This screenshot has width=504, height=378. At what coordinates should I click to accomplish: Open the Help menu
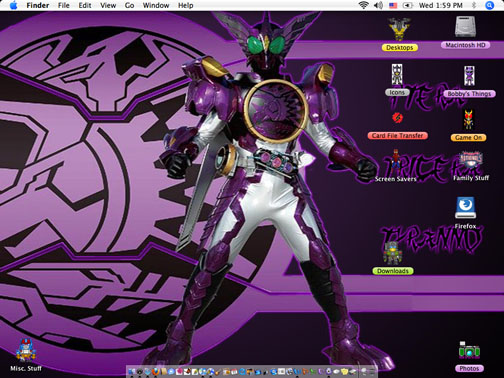click(185, 5)
